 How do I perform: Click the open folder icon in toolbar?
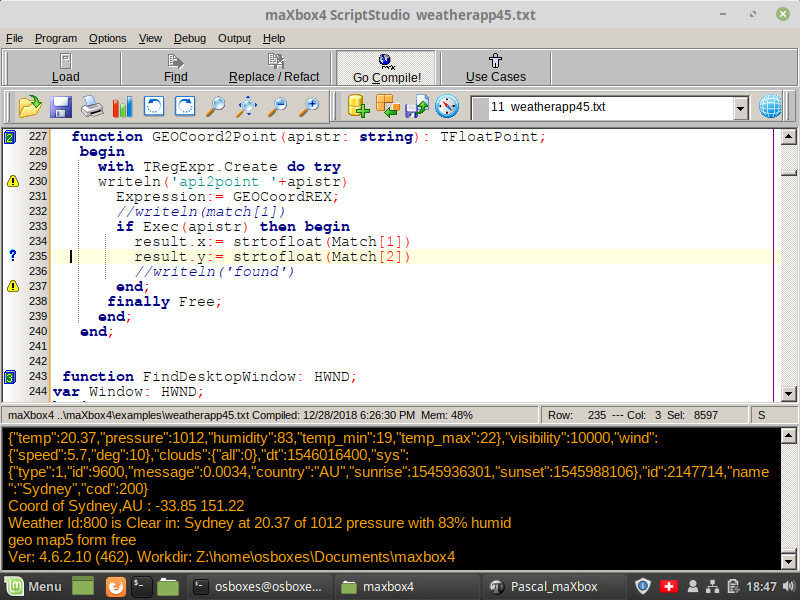point(30,106)
